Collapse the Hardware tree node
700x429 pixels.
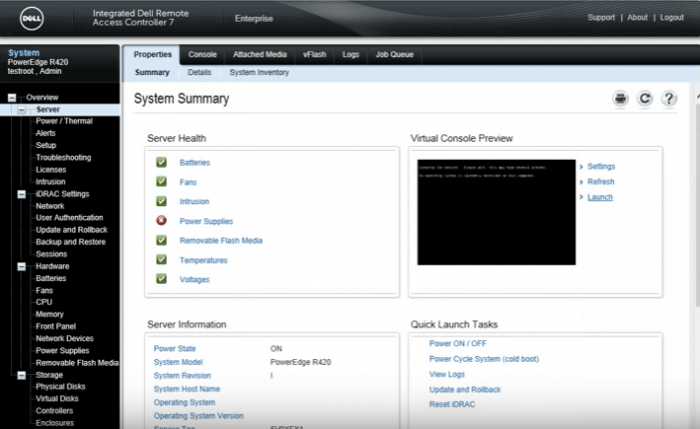(21, 267)
